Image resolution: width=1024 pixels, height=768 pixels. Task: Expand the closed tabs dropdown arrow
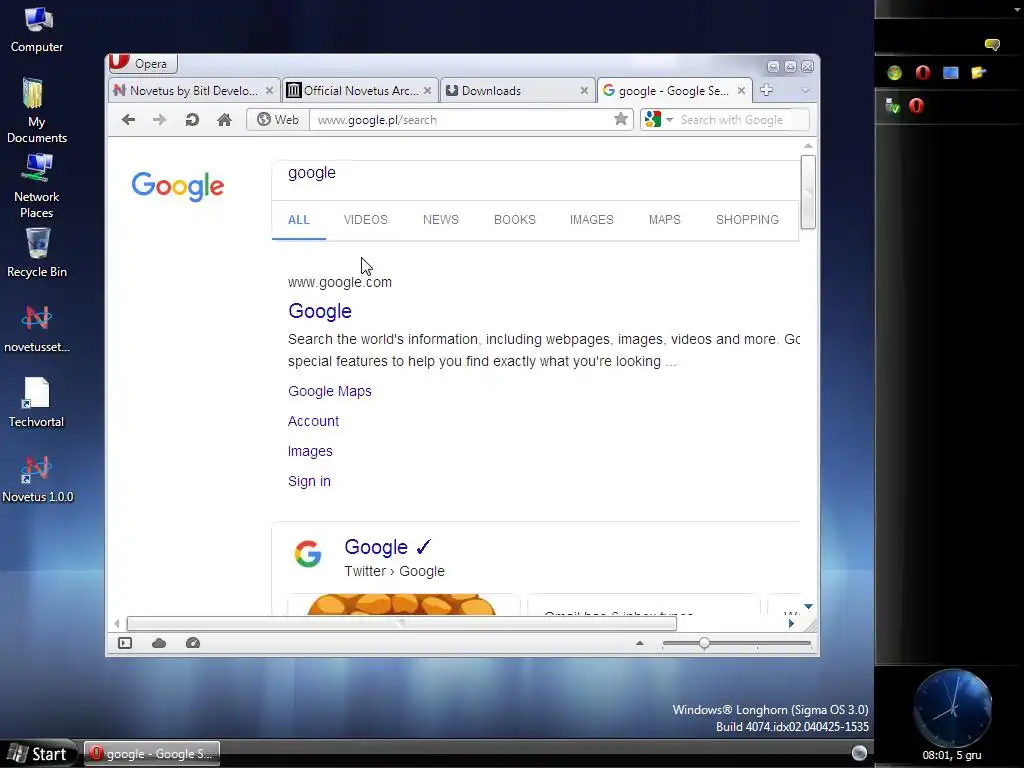point(805,91)
